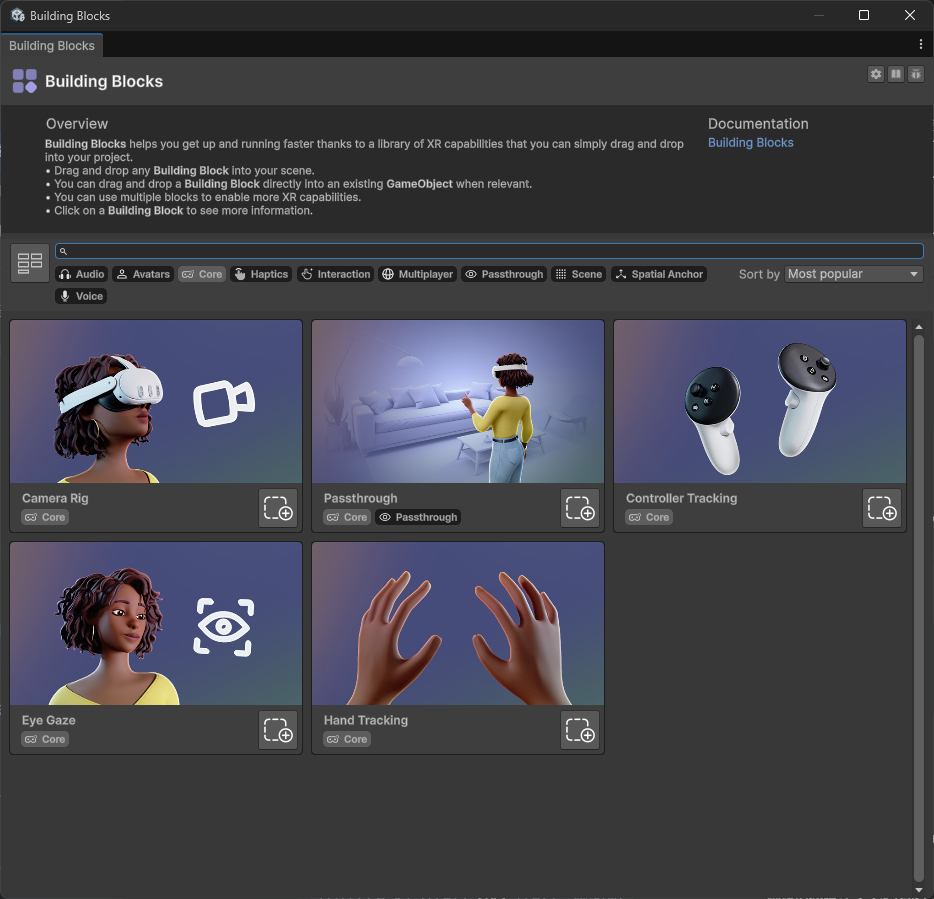Click the scrollbar up arrow
934x899 pixels.
919,327
